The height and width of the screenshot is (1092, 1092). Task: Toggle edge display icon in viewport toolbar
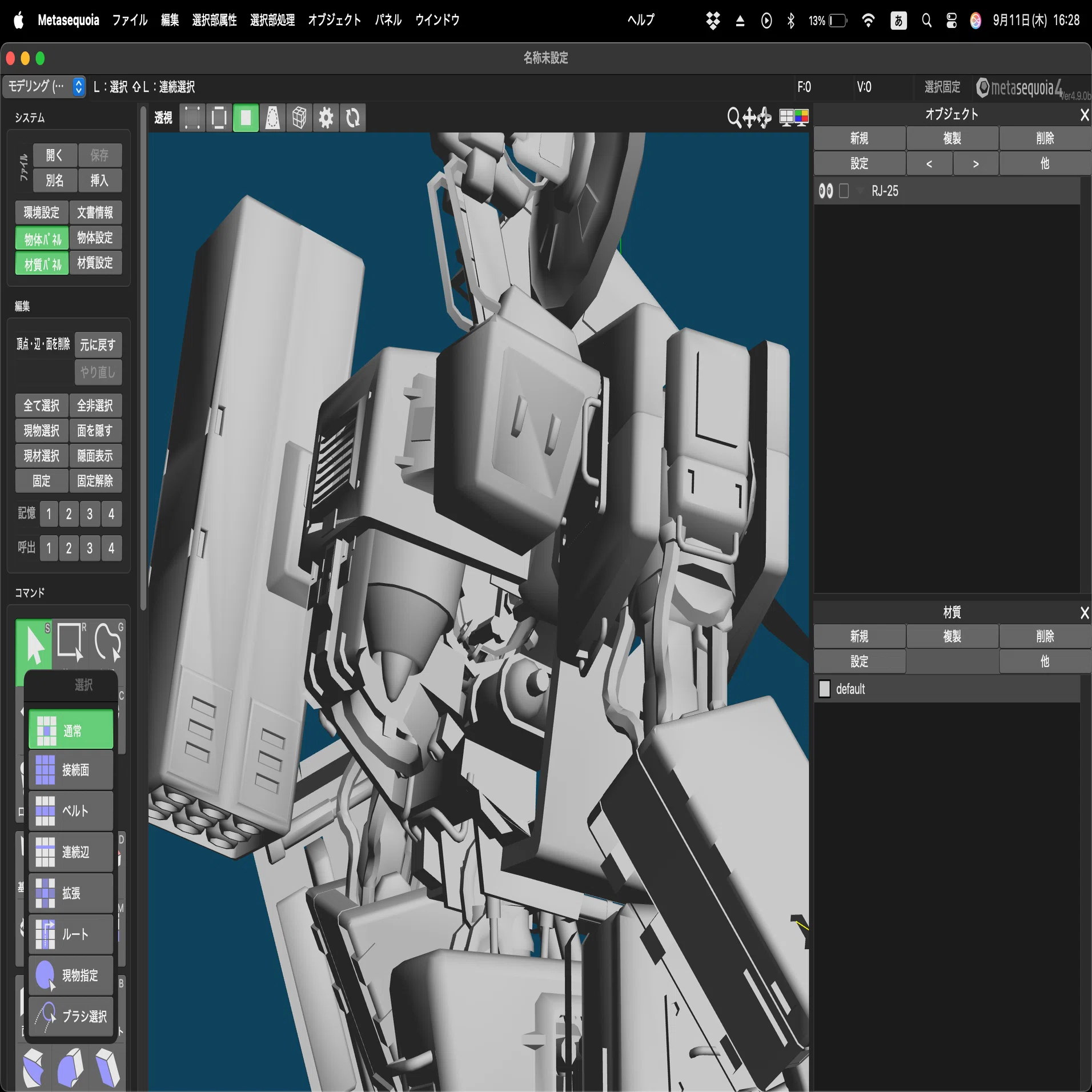pos(219,118)
